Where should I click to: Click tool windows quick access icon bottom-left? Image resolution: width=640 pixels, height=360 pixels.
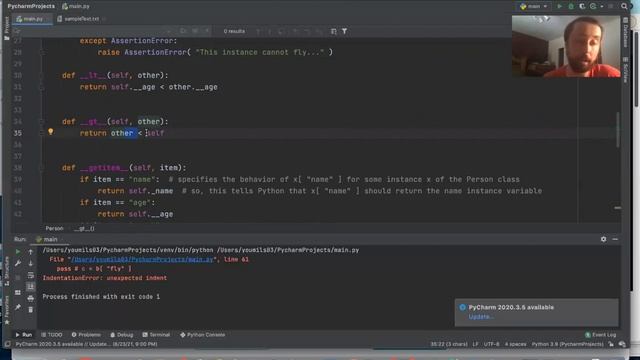(x=7, y=344)
